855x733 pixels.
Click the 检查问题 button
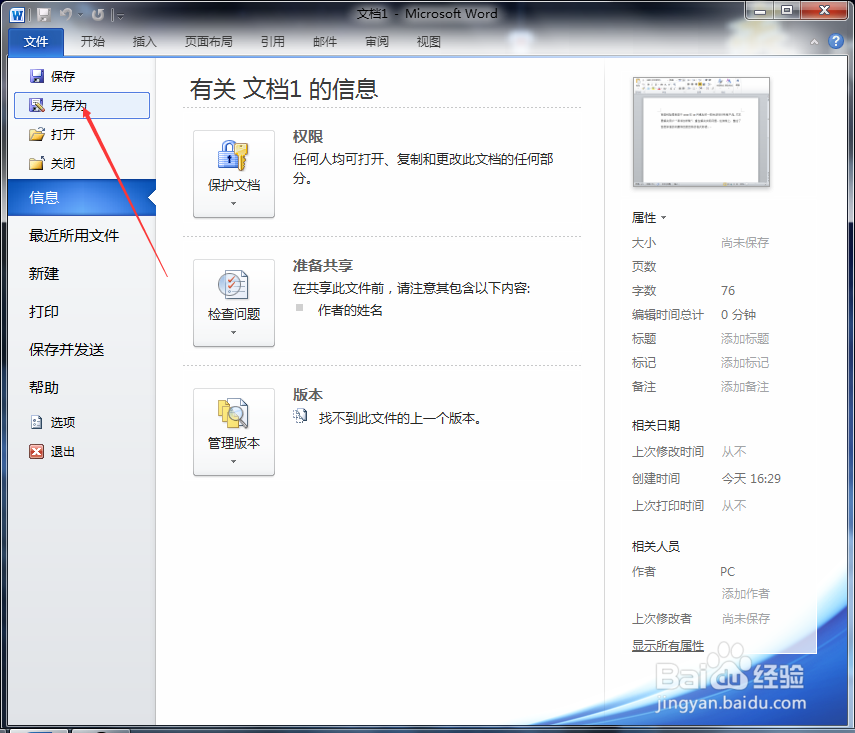(x=234, y=303)
